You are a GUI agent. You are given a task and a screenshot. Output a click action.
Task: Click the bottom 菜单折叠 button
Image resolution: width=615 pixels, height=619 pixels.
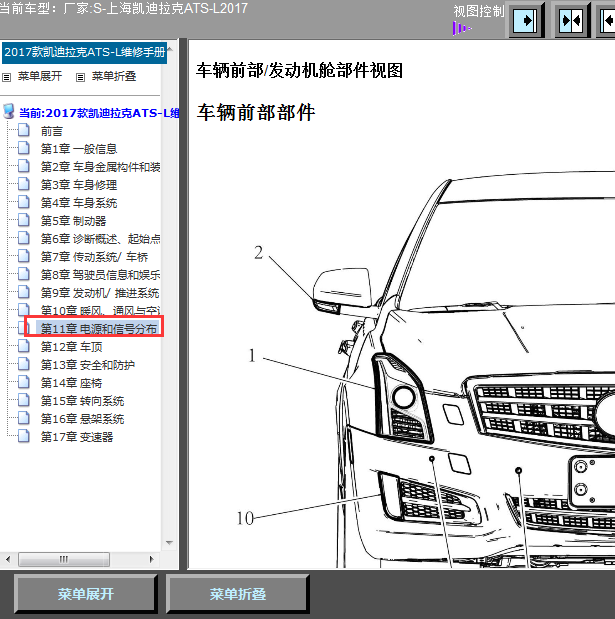pyautogui.click(x=238, y=594)
